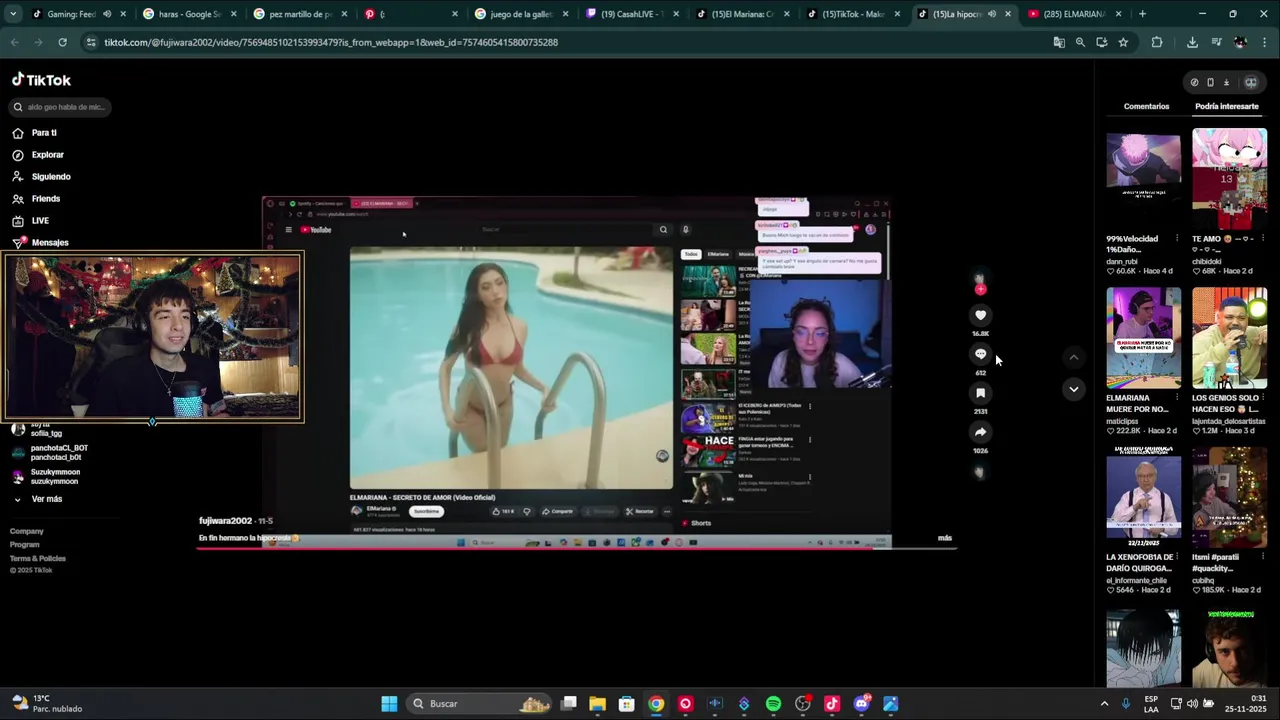Screen dimensions: 1280x720
Task: Open Suzukymmoon account in sidebar
Action: (x=46, y=476)
